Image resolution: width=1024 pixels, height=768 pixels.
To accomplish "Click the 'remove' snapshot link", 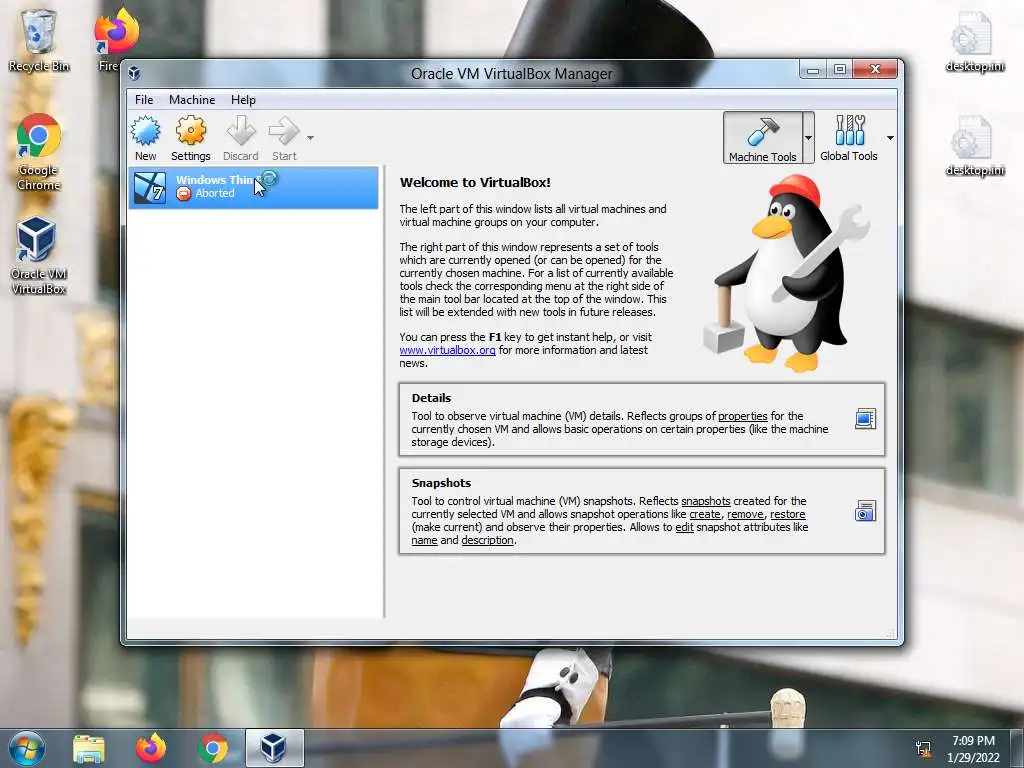I will click(x=745, y=514).
